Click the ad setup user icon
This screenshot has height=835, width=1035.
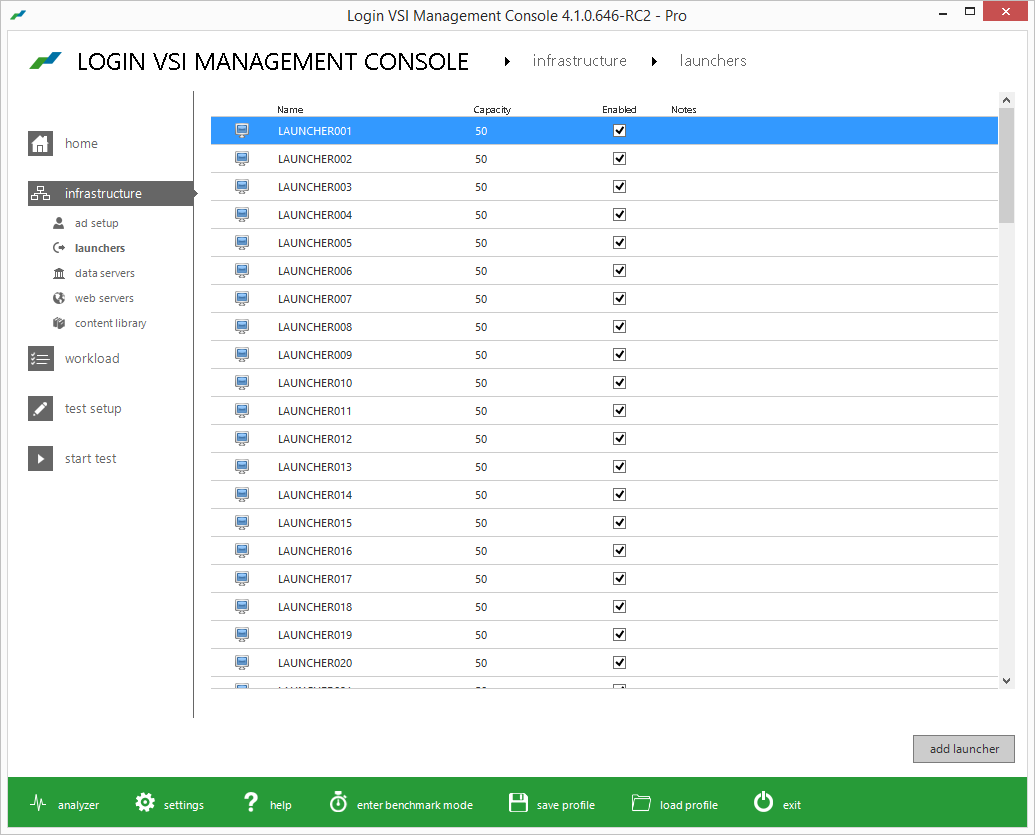pyautogui.click(x=59, y=223)
